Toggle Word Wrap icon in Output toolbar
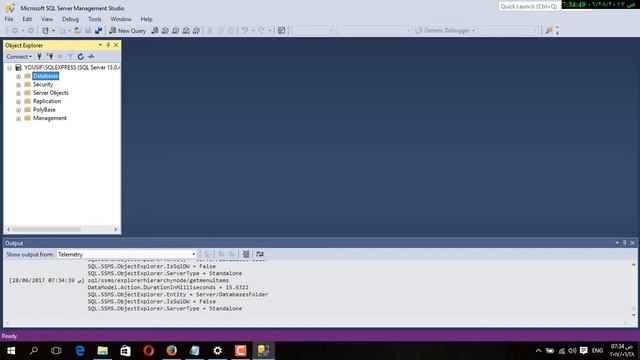Viewport: 640px width, 360px height. (x=260, y=254)
